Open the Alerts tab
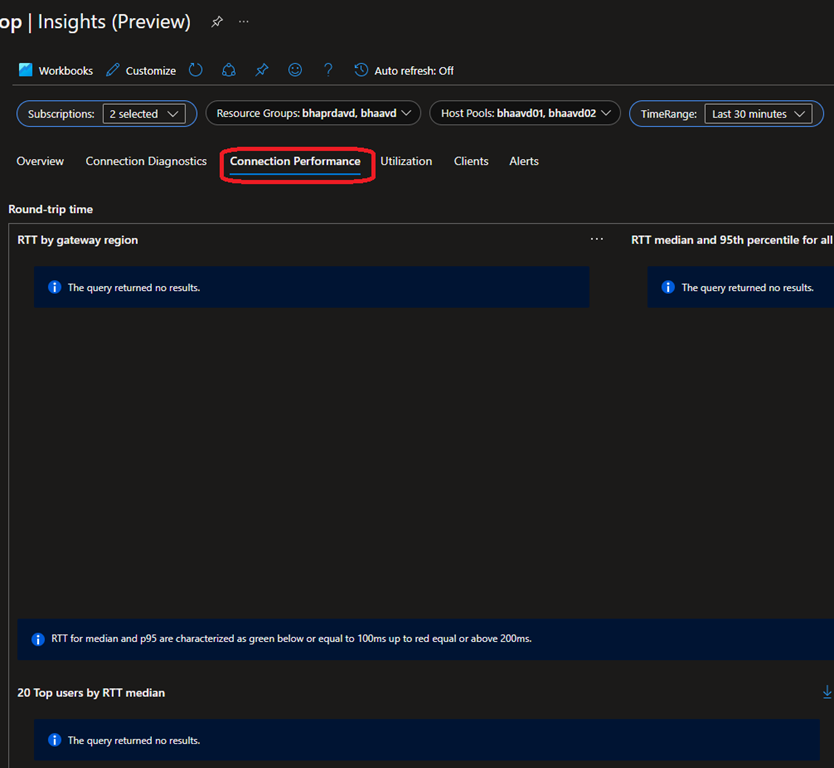This screenshot has height=768, width=834. coord(524,161)
